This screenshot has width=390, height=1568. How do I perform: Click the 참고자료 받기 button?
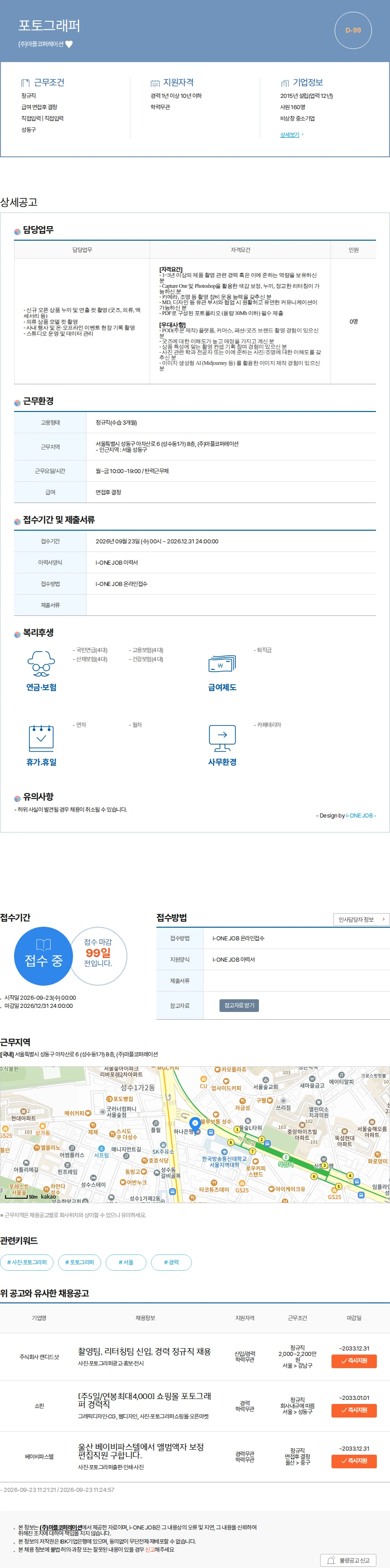[x=239, y=1006]
